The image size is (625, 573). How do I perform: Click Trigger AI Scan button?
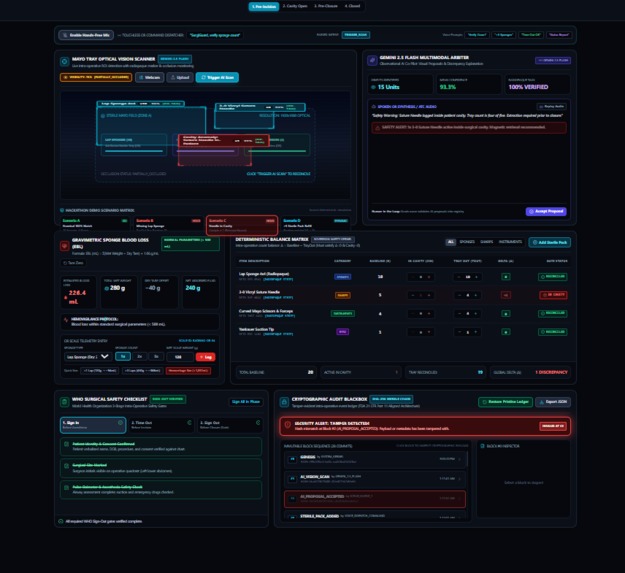click(217, 77)
